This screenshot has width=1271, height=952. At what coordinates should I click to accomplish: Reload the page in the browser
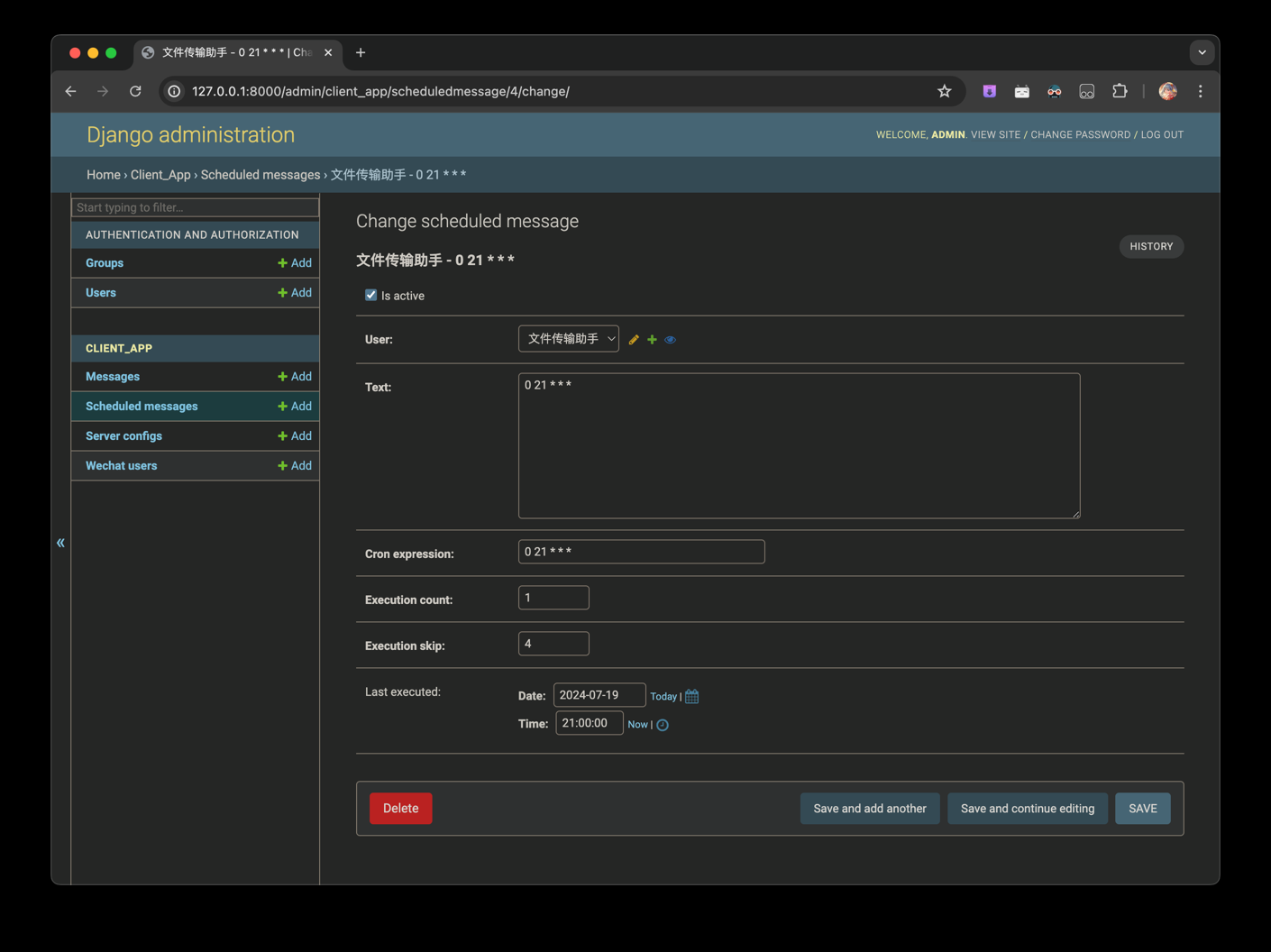(135, 91)
